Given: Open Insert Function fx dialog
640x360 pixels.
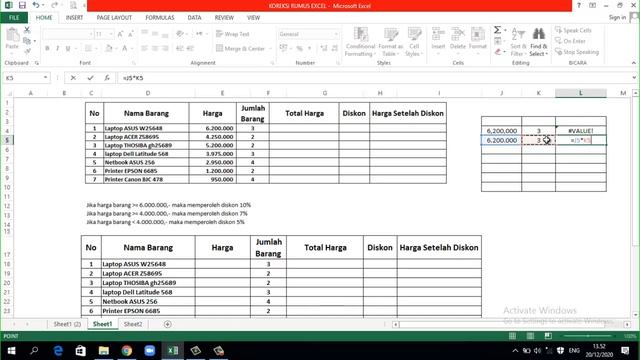Looking at the screenshot, I should tap(107, 78).
